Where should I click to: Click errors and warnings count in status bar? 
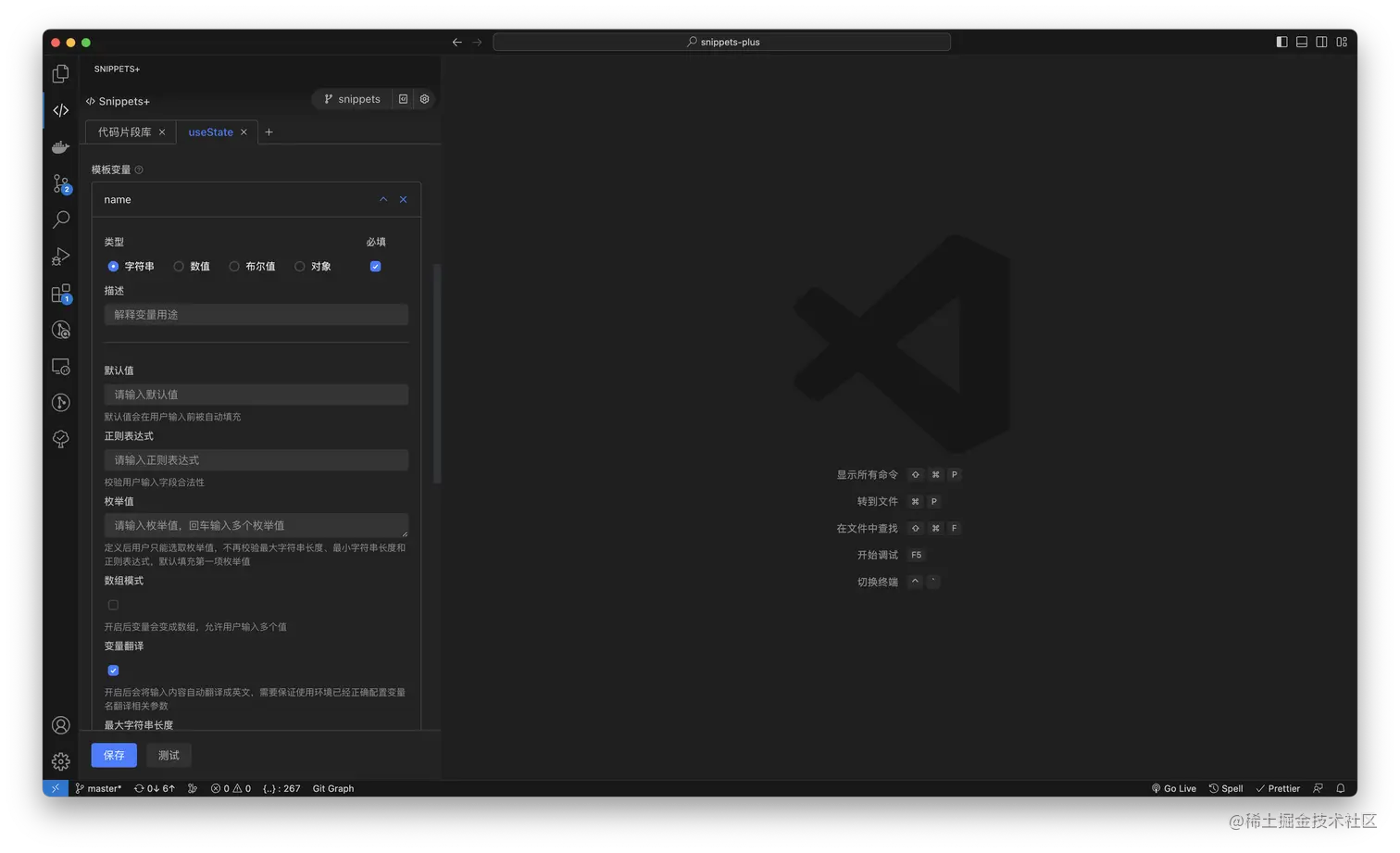[x=231, y=788]
